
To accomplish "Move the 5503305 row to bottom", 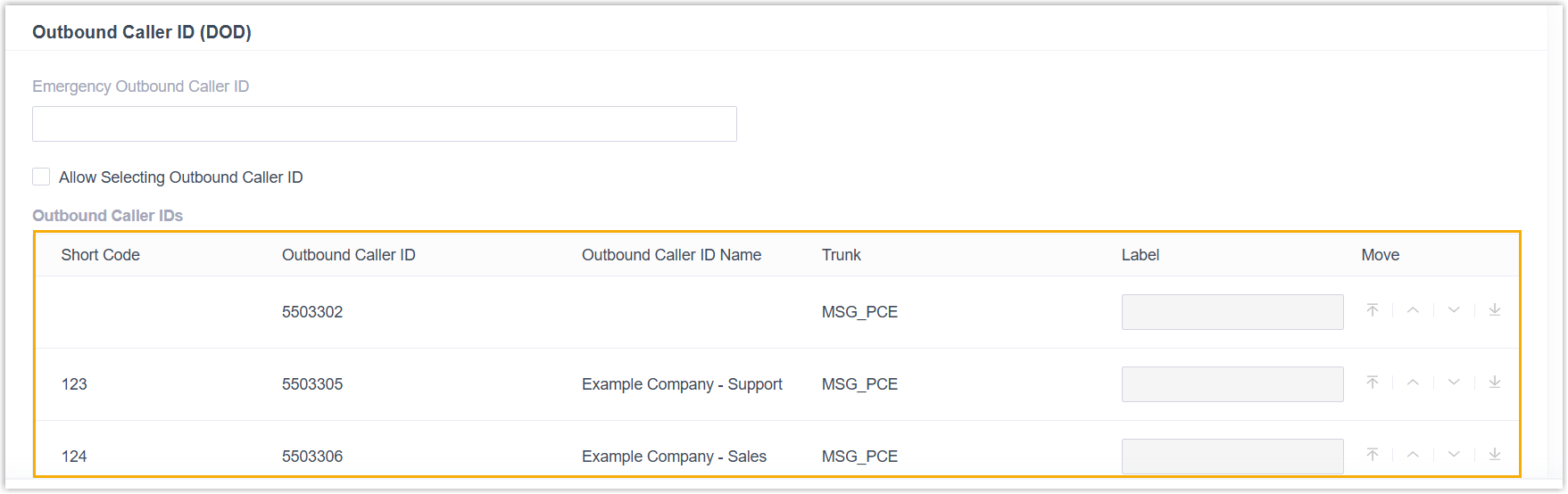I will pos(1495,383).
